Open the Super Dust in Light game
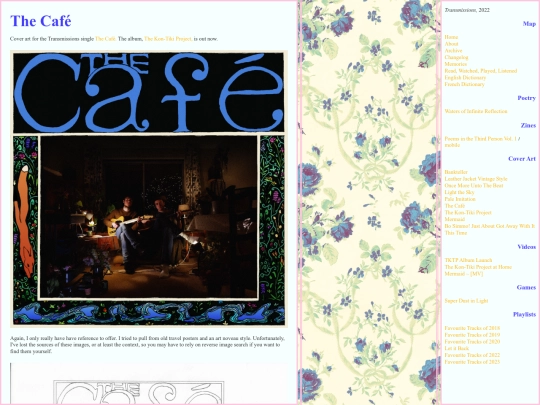Viewport: 540px width, 405px height. [x=466, y=301]
